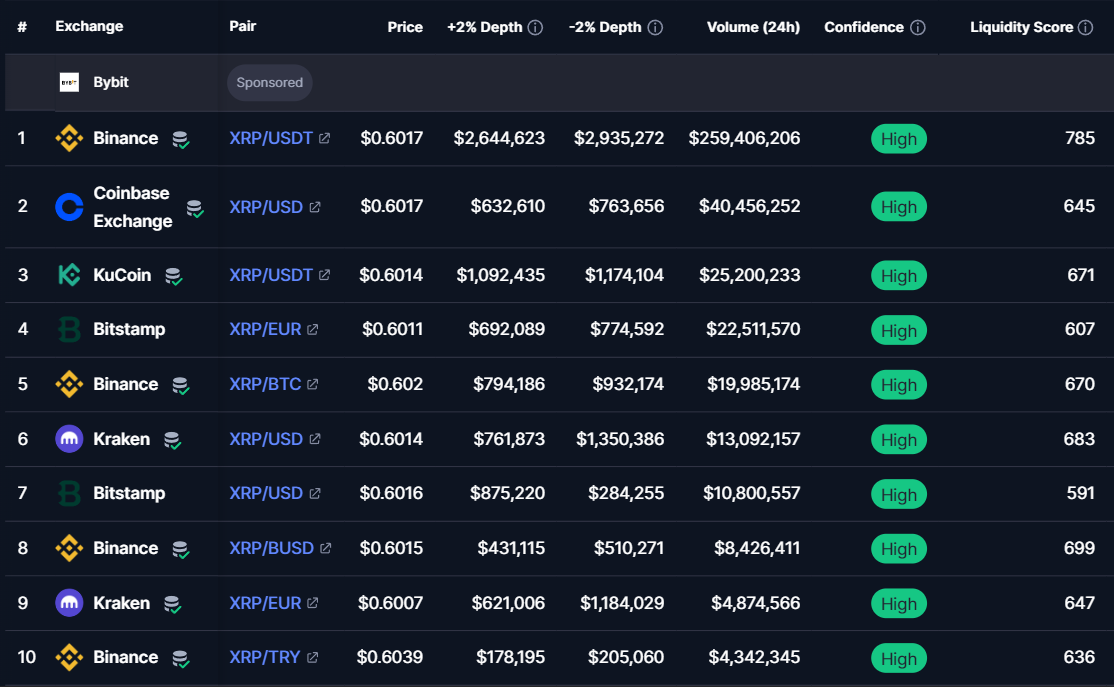The width and height of the screenshot is (1114, 687).
Task: Open the Coinbase XRP/USD pair link
Action: (x=266, y=207)
